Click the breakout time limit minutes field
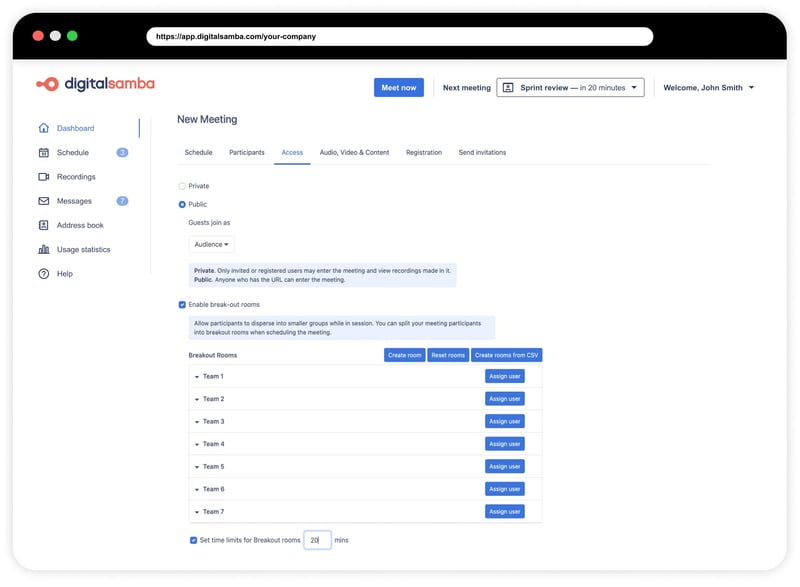The height and width of the screenshot is (587, 800). click(317, 540)
